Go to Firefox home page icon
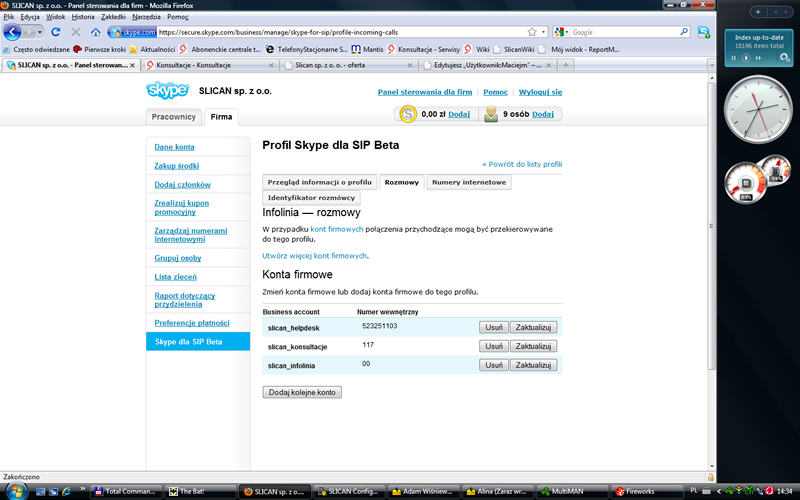 [x=95, y=32]
